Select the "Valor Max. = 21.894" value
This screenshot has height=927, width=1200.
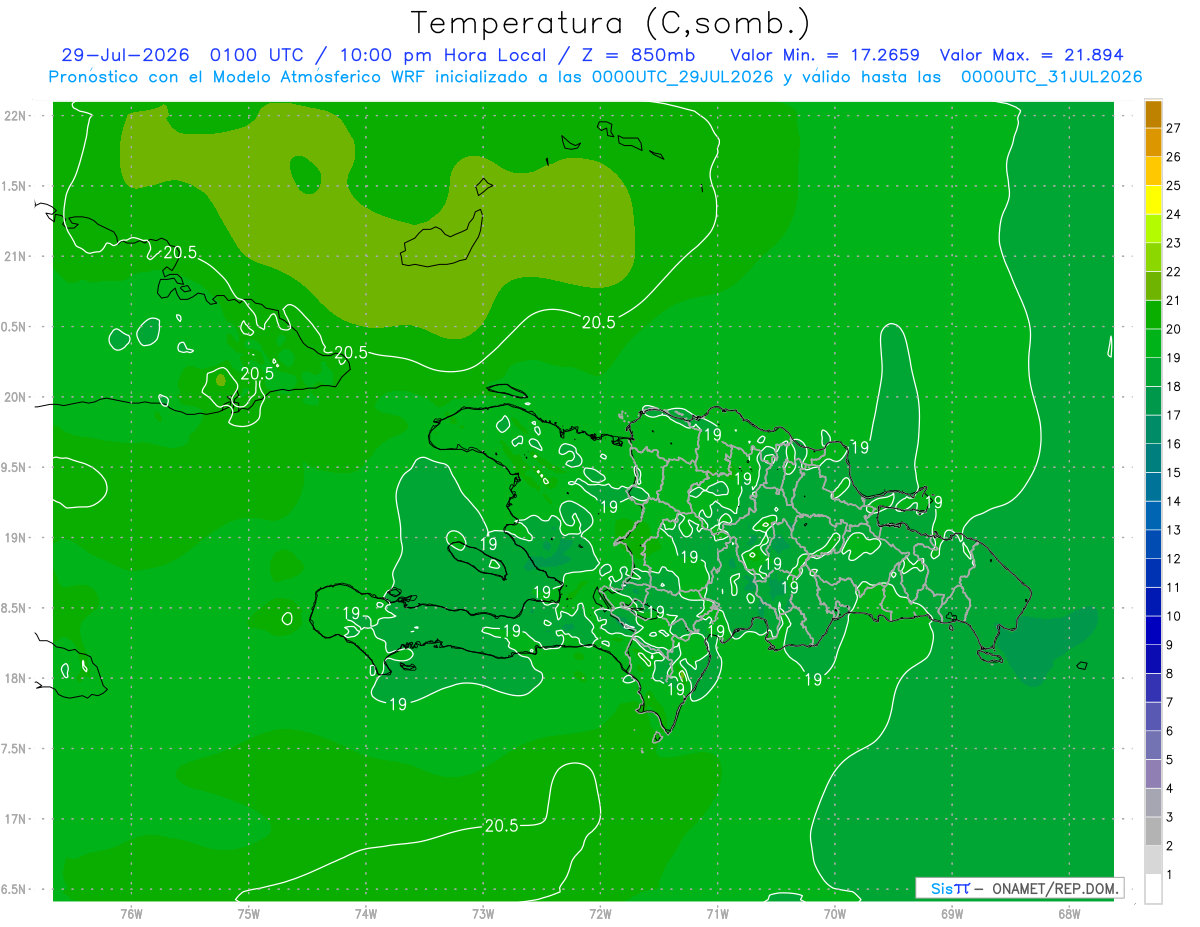click(1032, 55)
